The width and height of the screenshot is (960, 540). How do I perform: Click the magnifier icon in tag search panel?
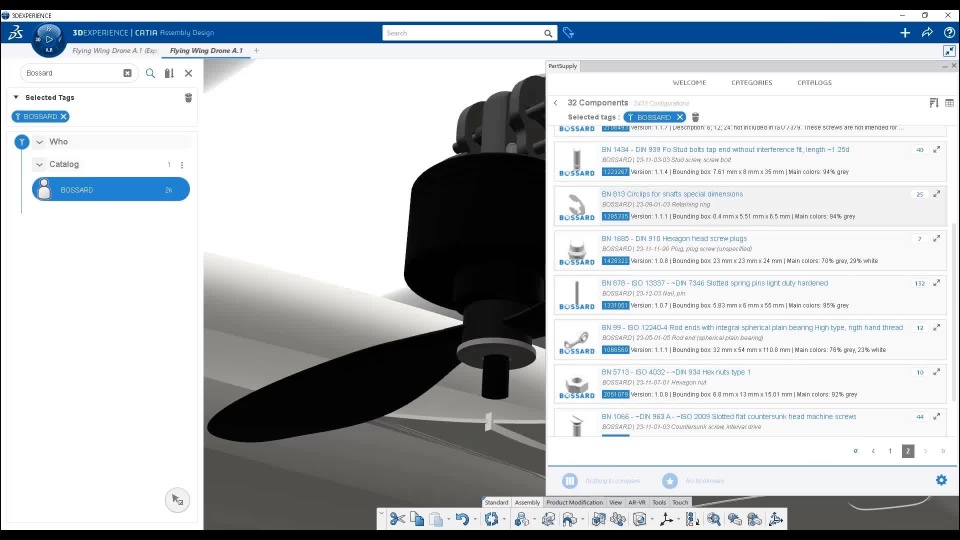[150, 73]
